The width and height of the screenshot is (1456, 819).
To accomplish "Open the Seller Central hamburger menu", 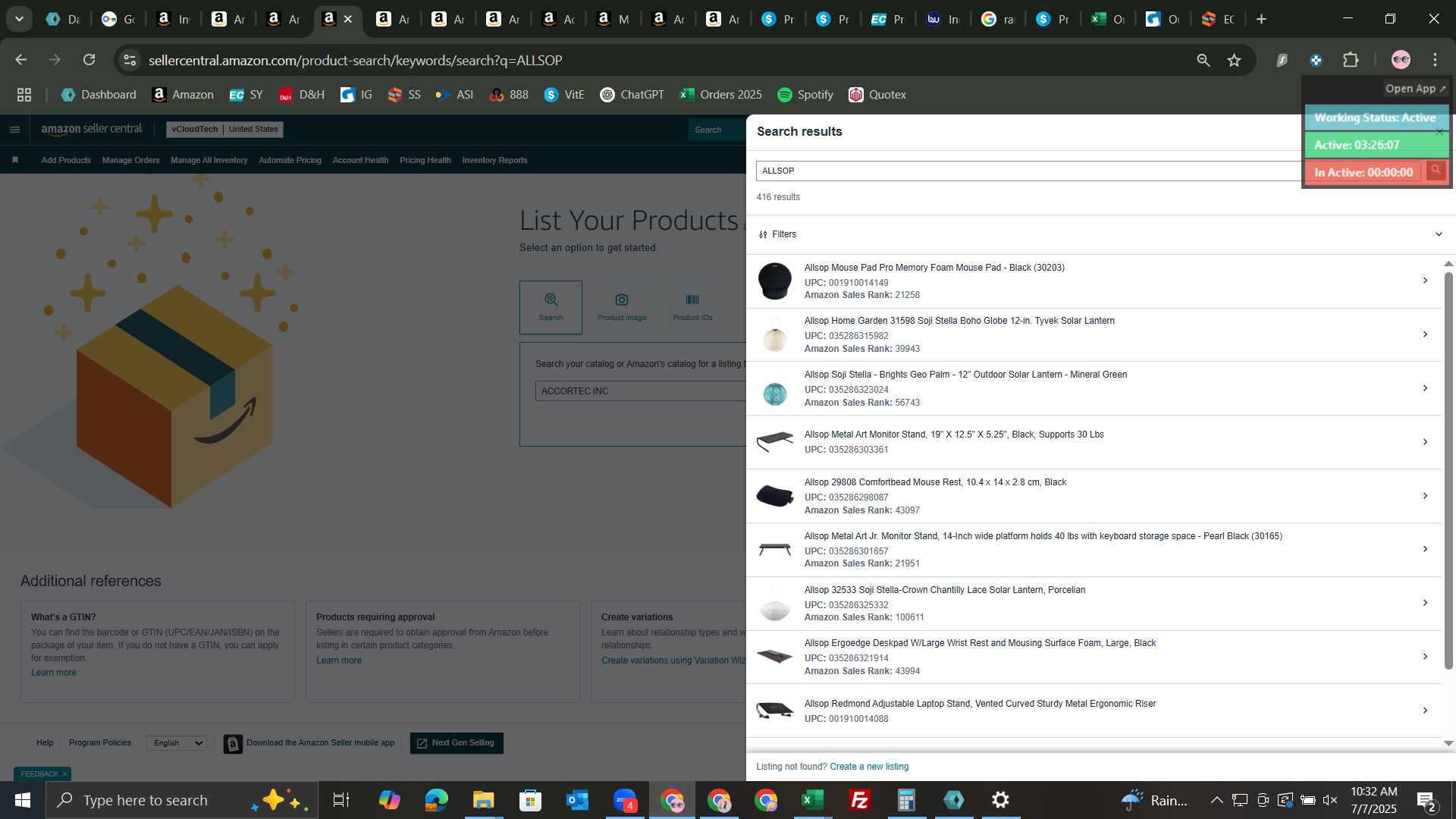I will point(14,130).
